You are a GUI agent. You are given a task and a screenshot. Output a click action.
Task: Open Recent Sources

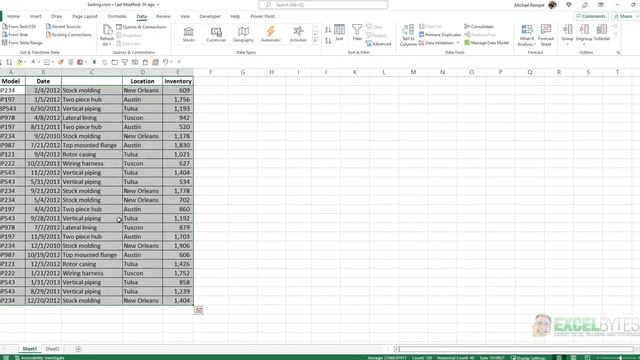[63, 27]
